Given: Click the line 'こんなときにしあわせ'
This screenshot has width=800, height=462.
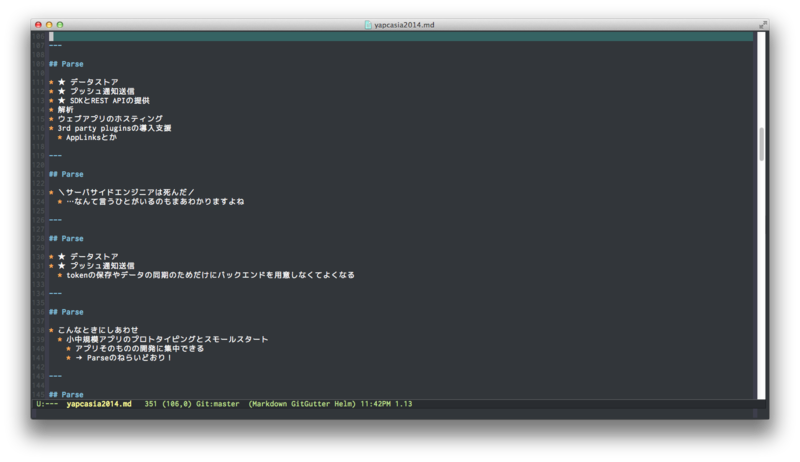Looking at the screenshot, I should [x=97, y=330].
